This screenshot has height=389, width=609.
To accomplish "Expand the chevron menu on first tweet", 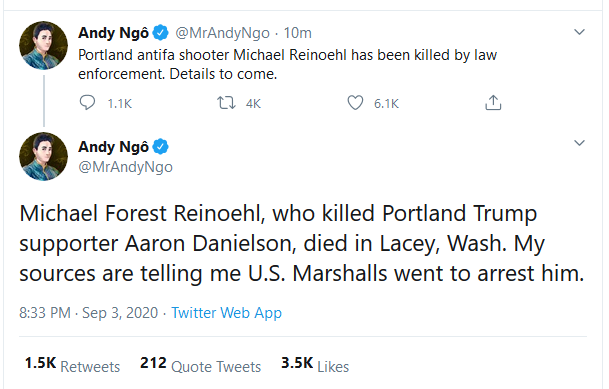I will tap(579, 32).
